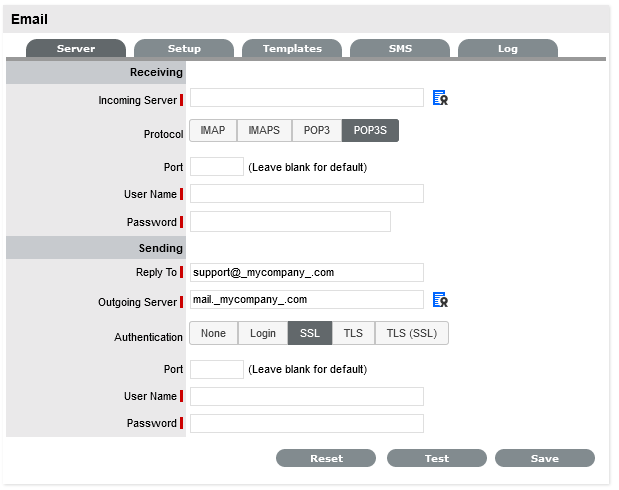Set Authentication to Login
Viewport: 619px width, 490px height.
[x=263, y=333]
